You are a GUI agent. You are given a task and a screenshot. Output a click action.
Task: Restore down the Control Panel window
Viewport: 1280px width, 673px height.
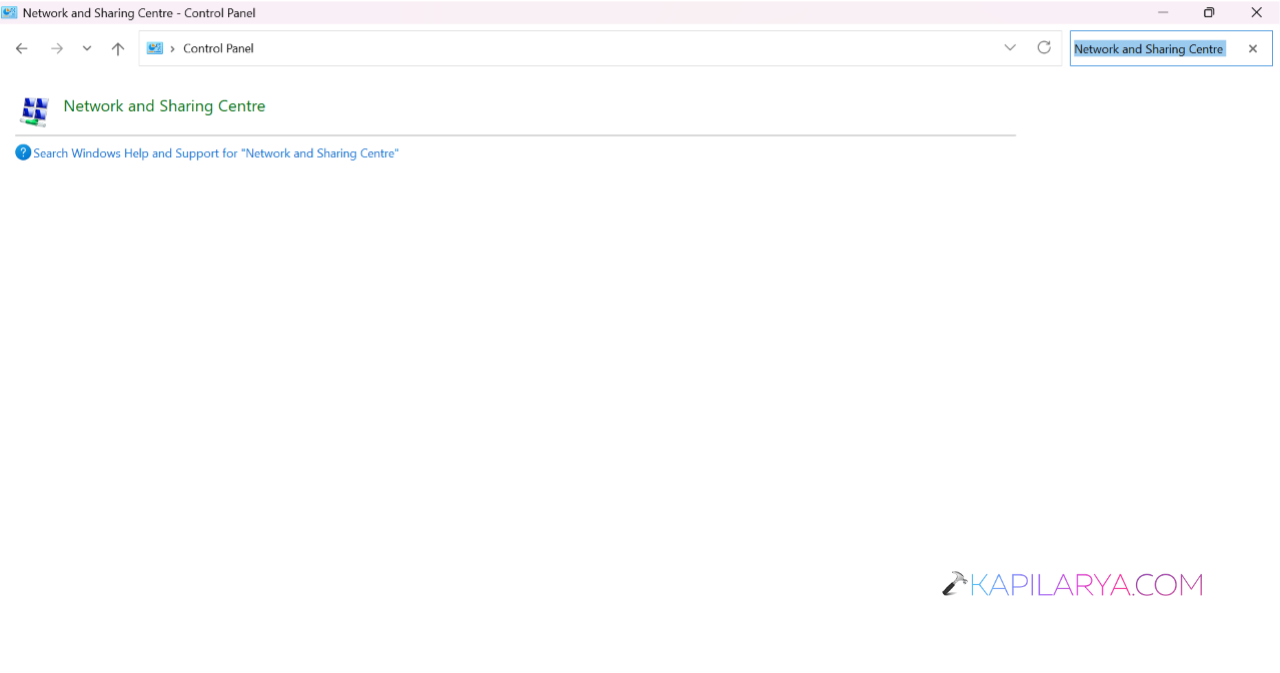coord(1209,12)
